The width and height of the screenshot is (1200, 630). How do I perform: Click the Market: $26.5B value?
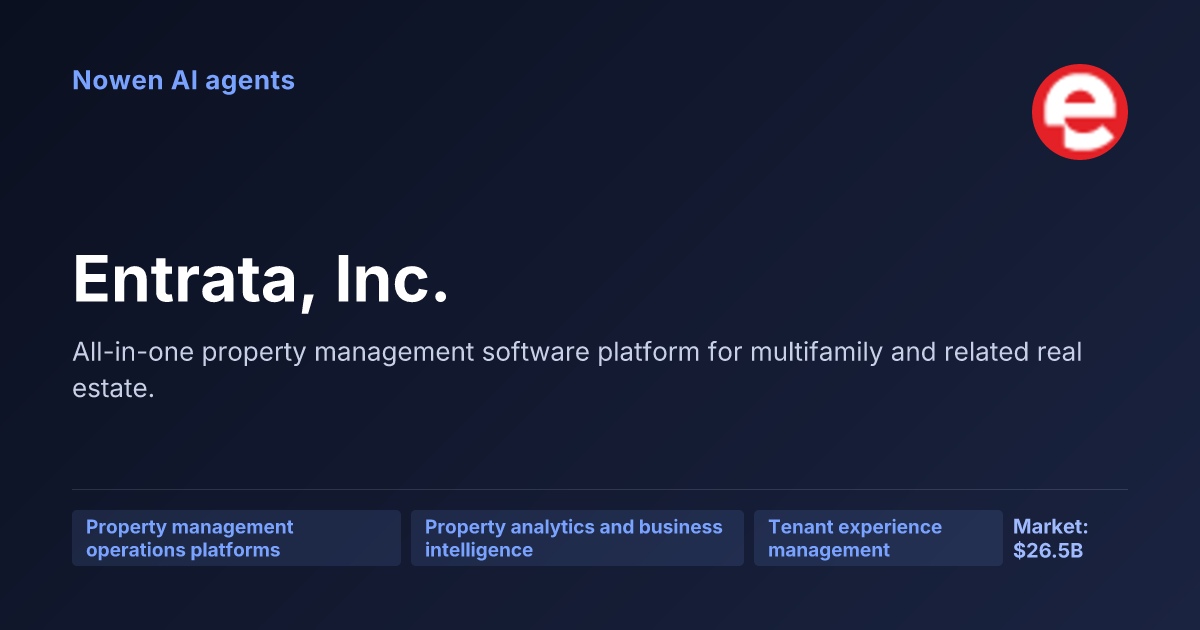click(x=1051, y=538)
